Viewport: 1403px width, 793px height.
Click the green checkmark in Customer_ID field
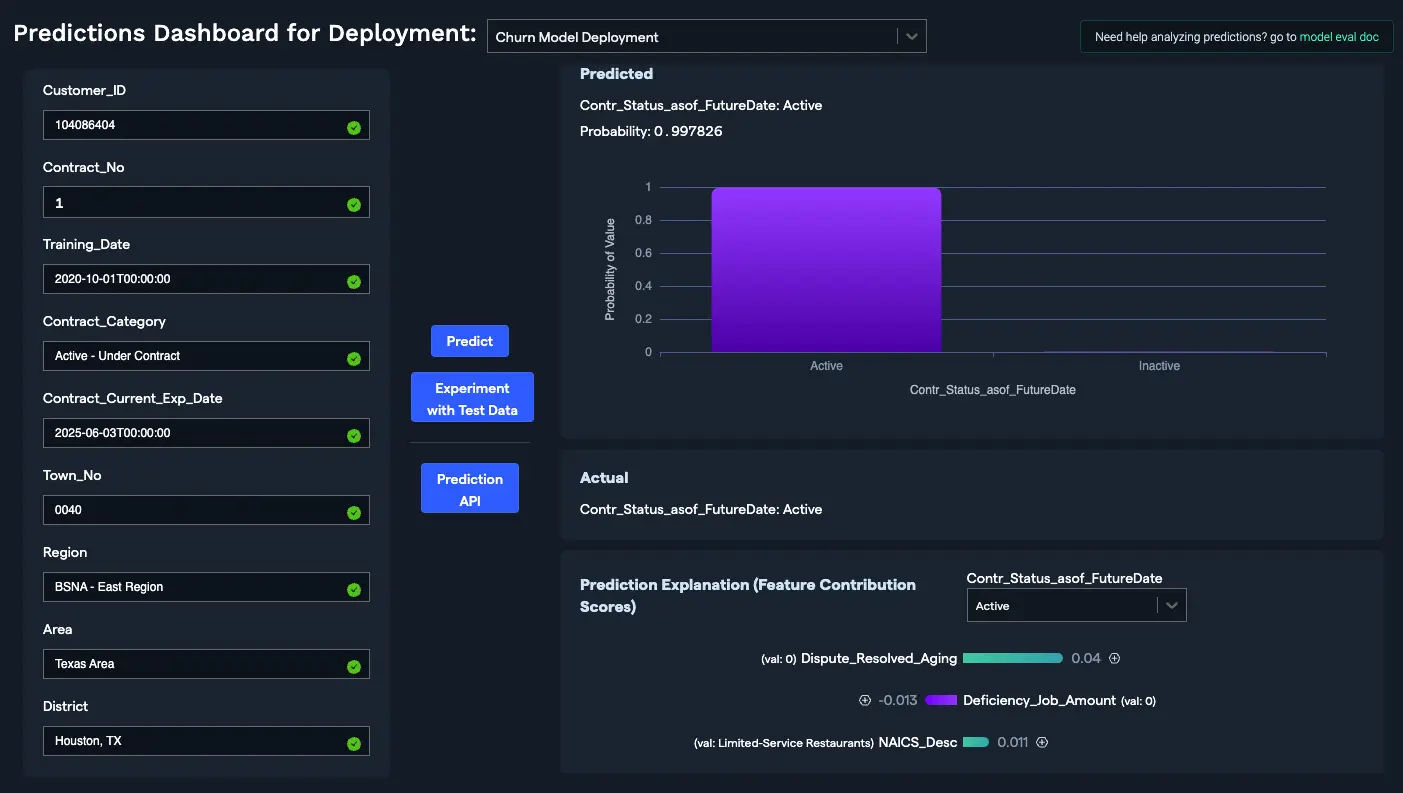[x=353, y=127]
